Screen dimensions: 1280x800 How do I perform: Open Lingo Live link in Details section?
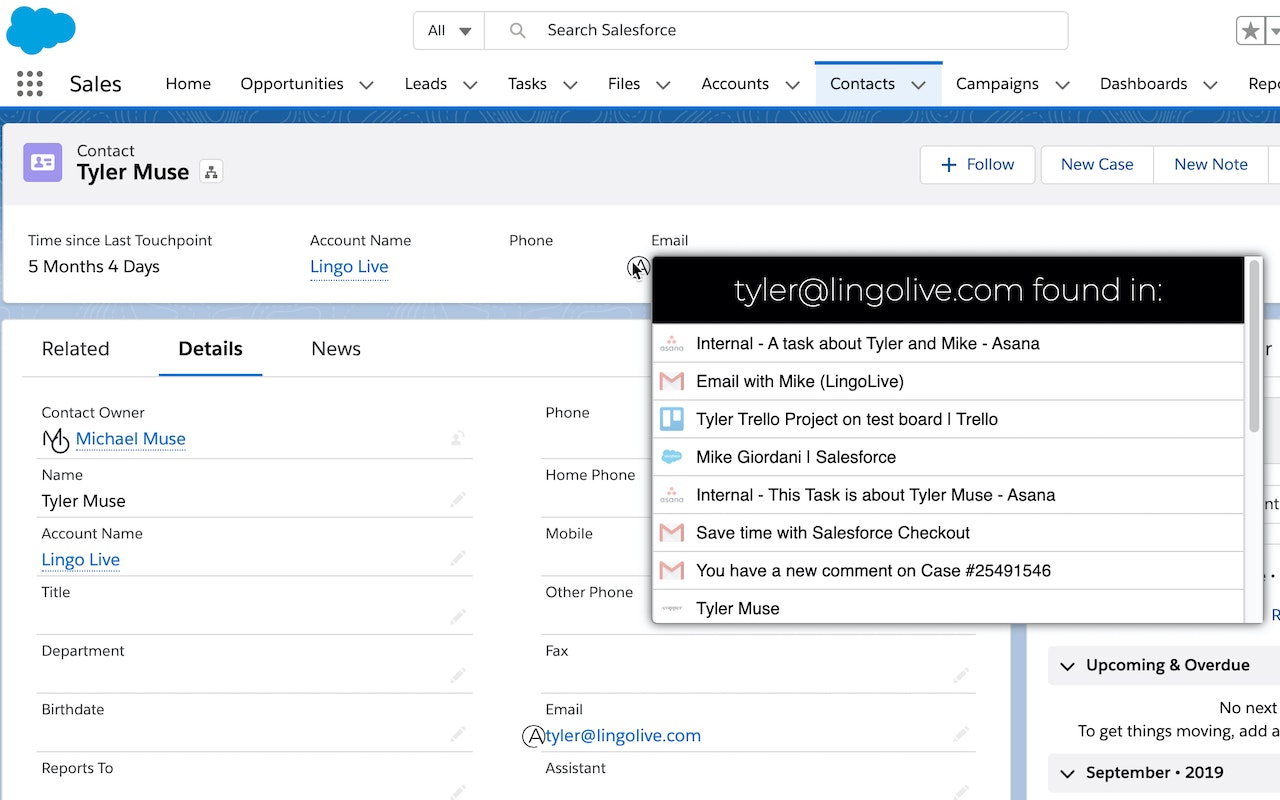81,560
